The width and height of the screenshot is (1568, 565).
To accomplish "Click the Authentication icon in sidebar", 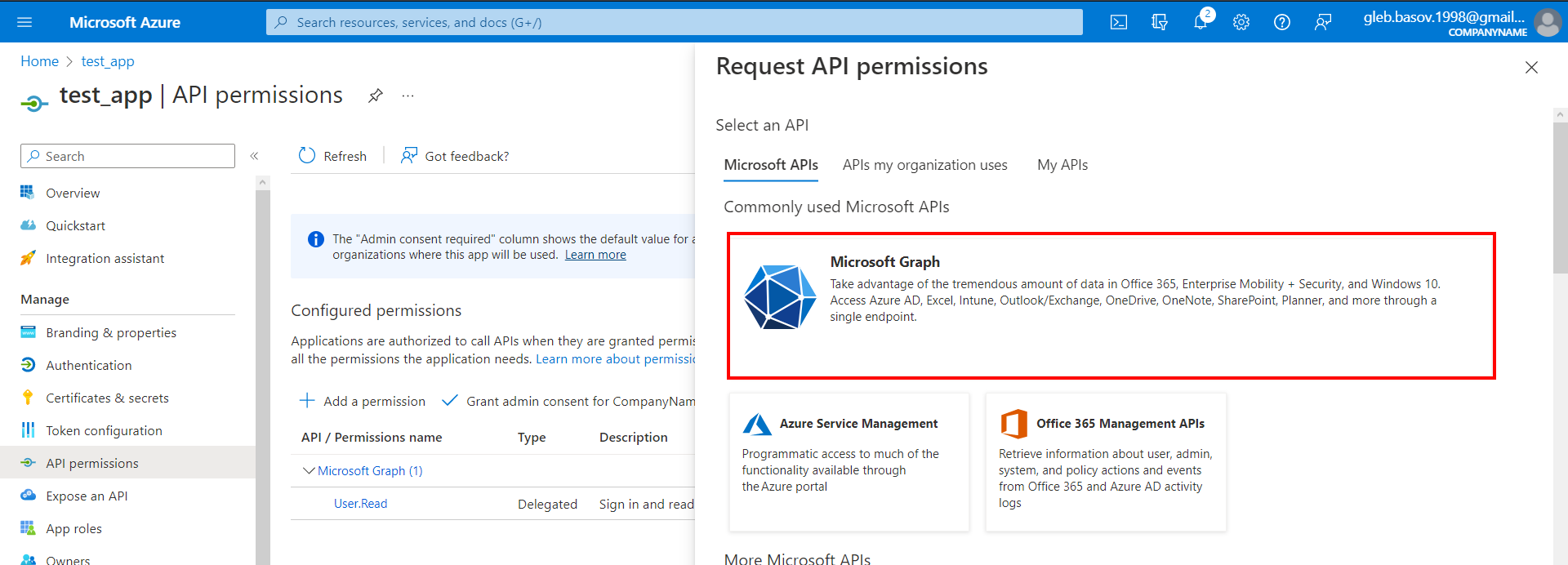I will [28, 364].
